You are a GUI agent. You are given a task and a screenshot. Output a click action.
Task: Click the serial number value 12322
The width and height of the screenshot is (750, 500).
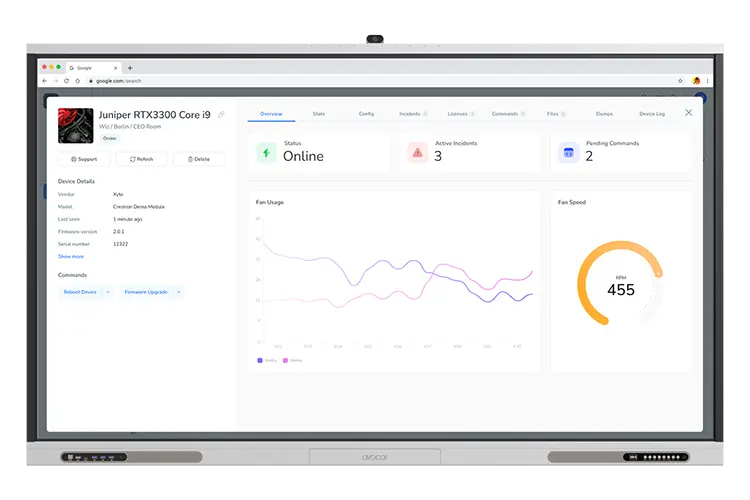[121, 244]
